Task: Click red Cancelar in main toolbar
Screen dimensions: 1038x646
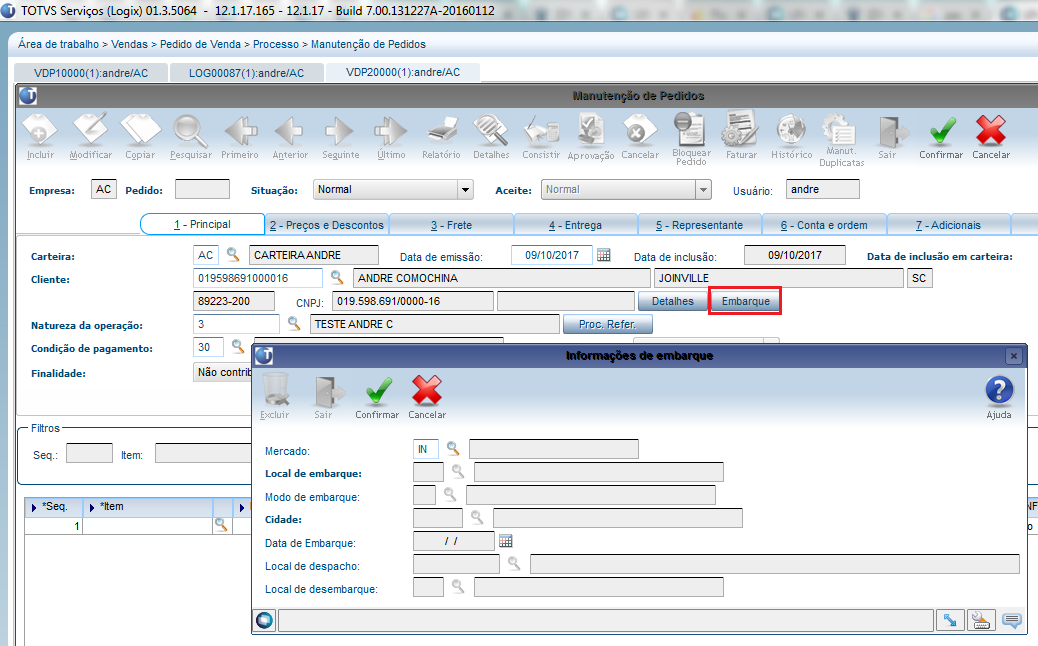Action: click(x=991, y=136)
